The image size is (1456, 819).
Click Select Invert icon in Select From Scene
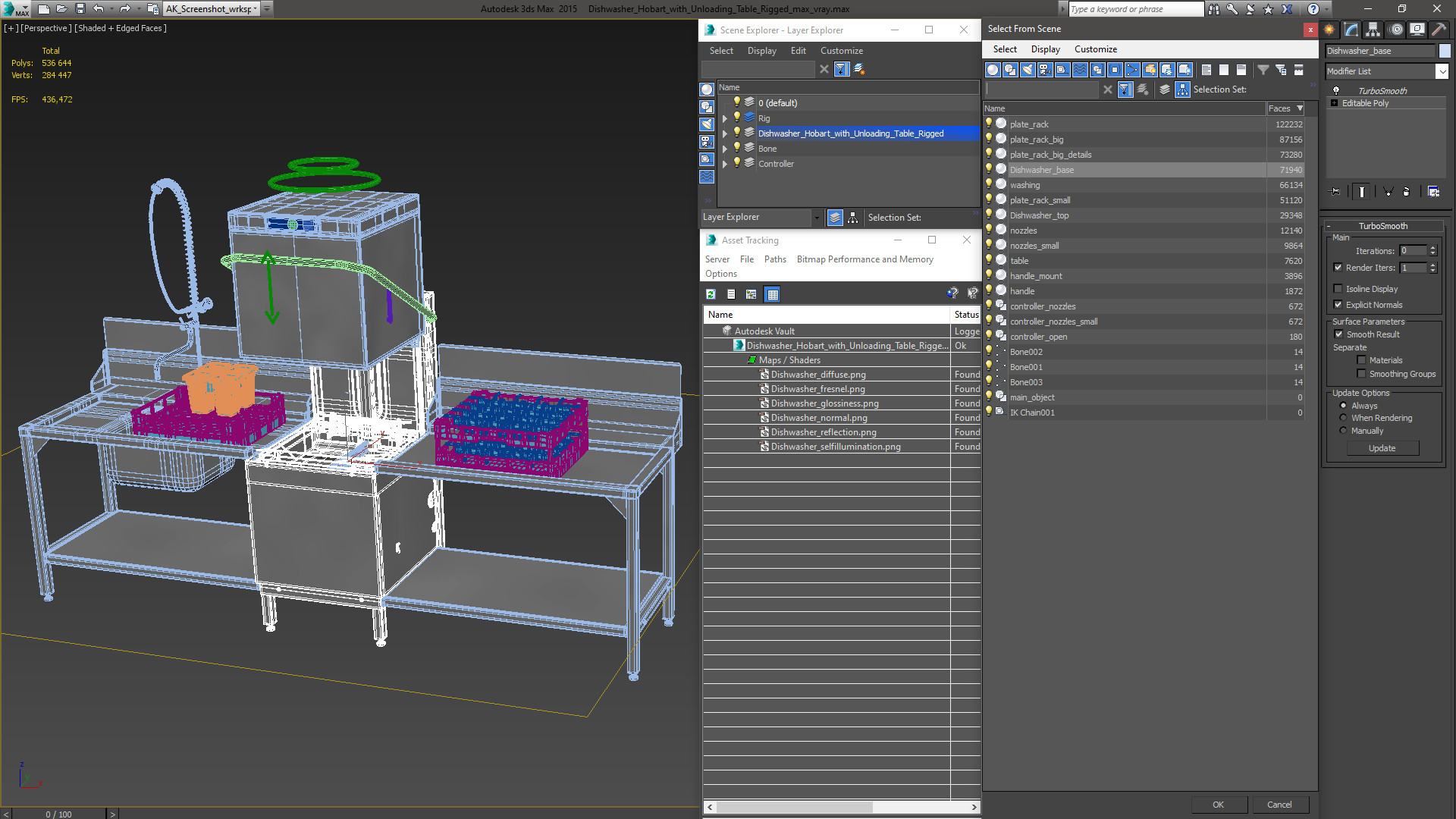point(1241,70)
